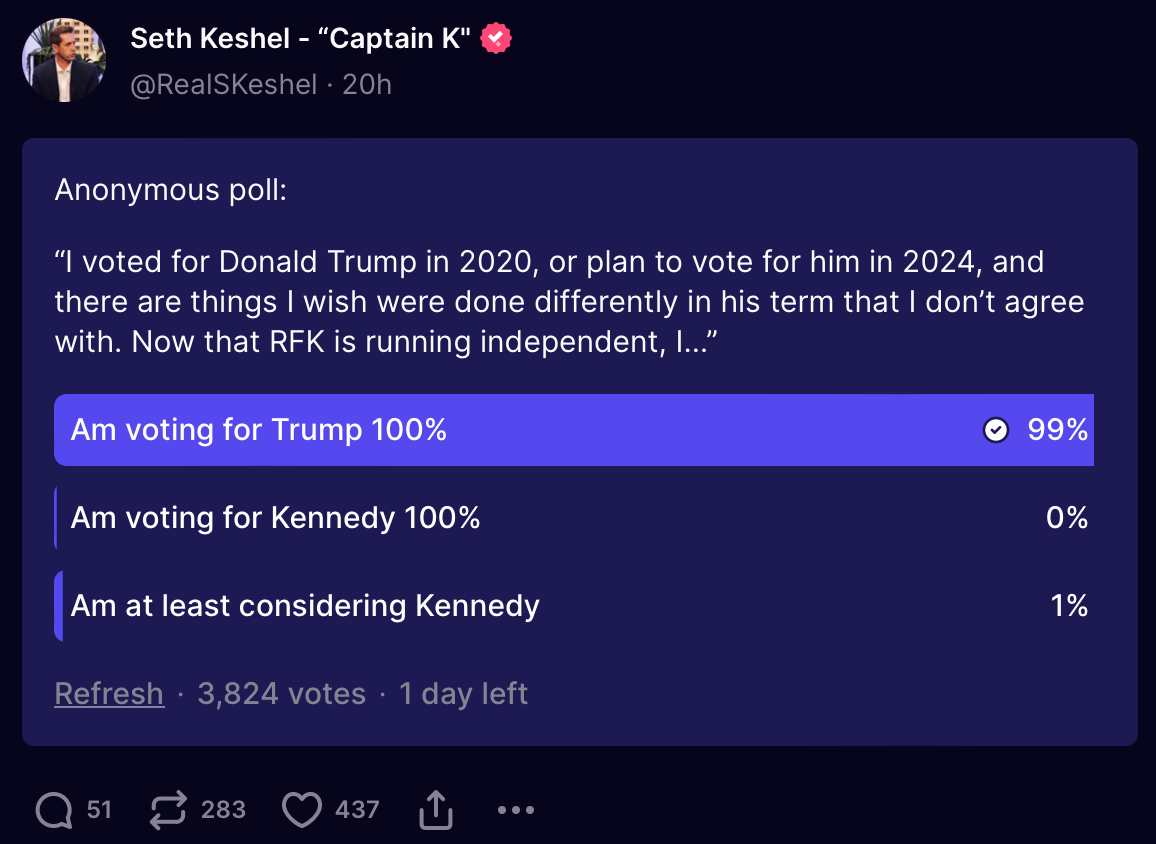Screen dimensions: 1156x844
Task: Expand the reply count showing 51
Action: (x=88, y=810)
